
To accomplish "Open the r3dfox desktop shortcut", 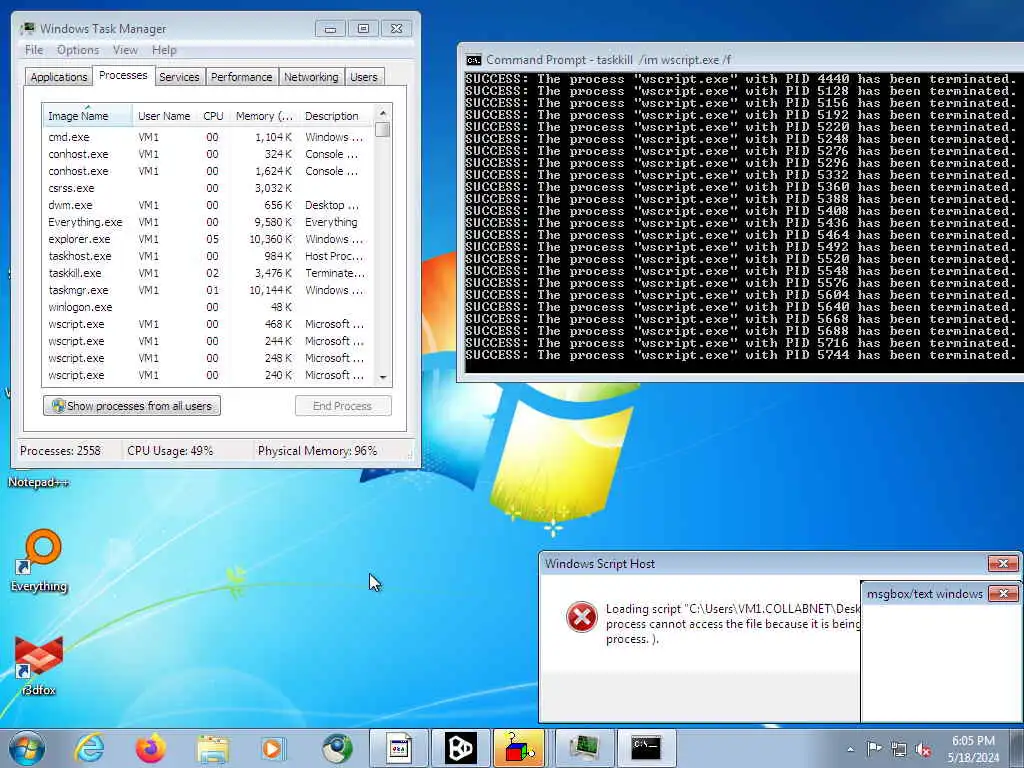I will pos(39,665).
